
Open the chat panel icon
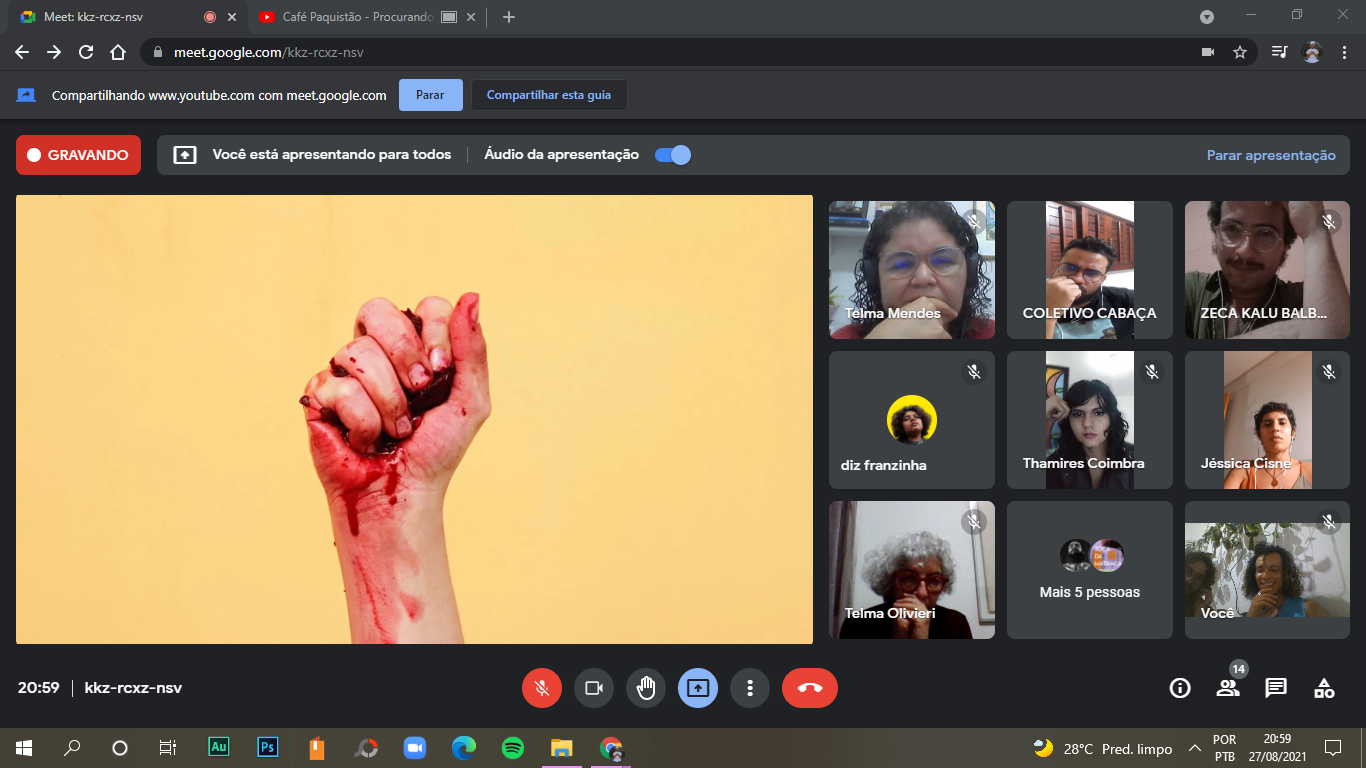1275,688
